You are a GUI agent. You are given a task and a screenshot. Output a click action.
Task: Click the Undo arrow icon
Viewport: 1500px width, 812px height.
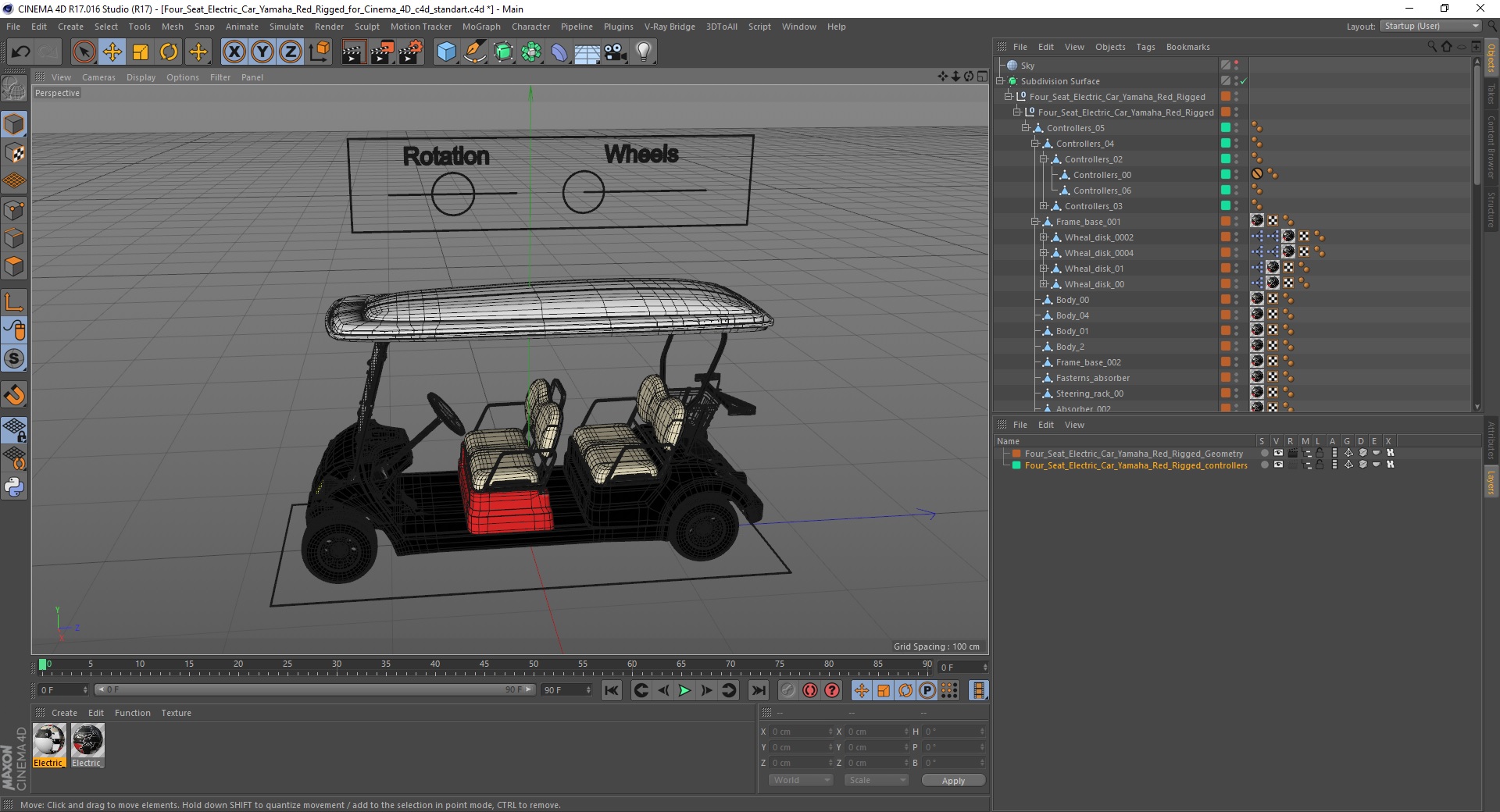tap(20, 52)
